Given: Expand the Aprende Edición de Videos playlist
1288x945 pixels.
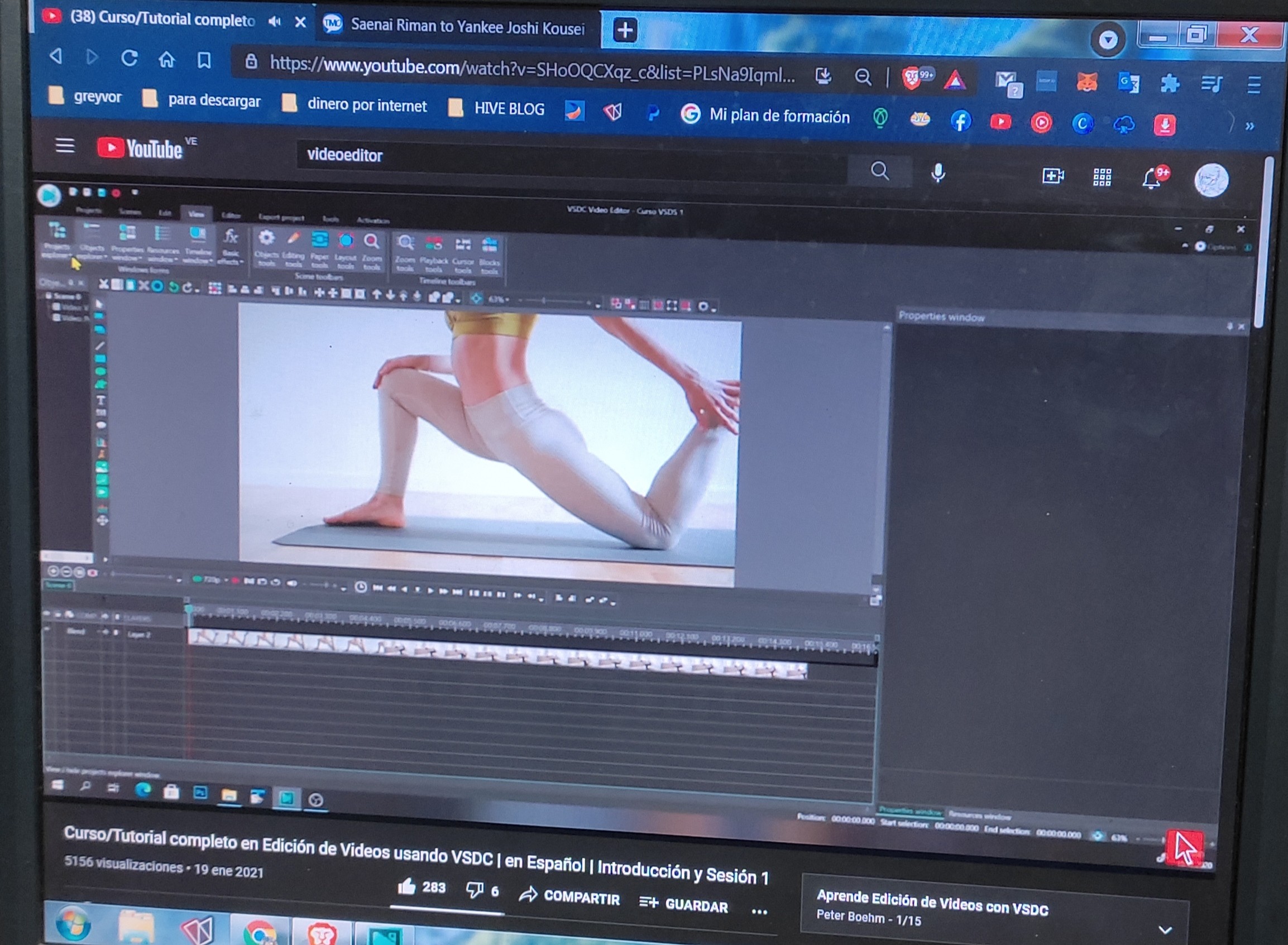Looking at the screenshot, I should click(1165, 930).
